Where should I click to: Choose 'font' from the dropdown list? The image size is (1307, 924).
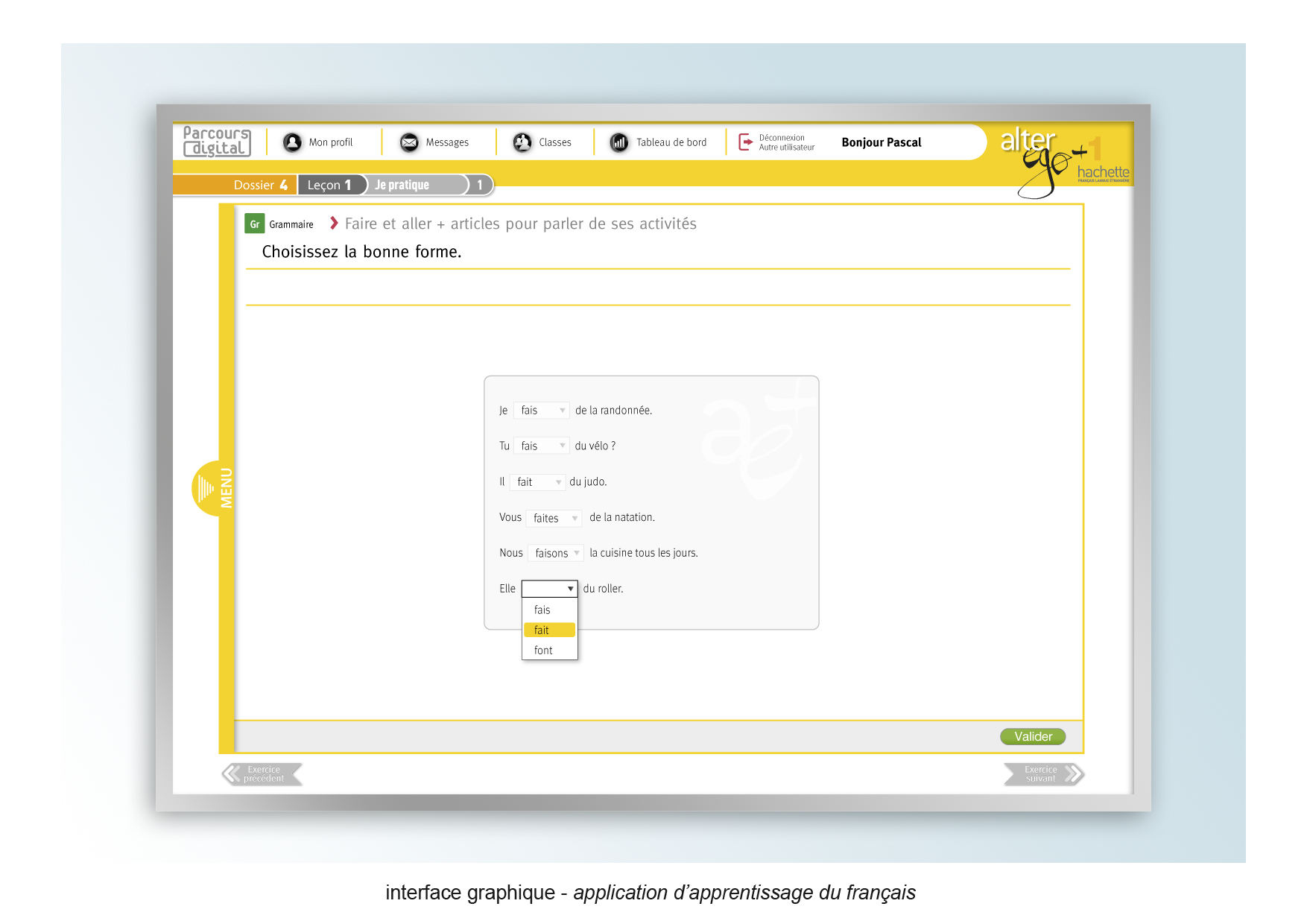(x=544, y=651)
